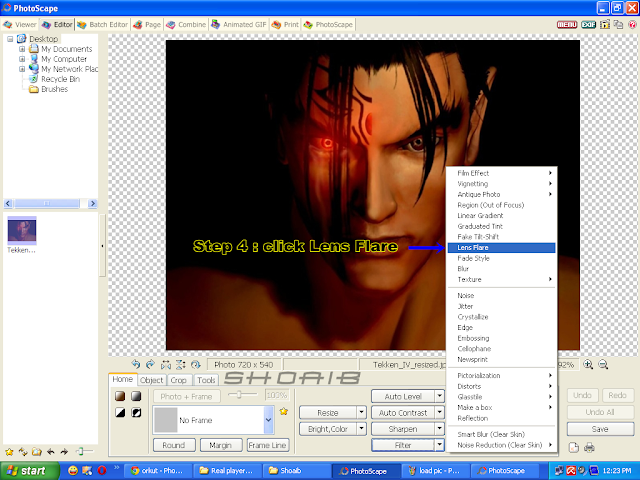Click the printer icon below Save
Viewport: 640px width, 480px height.
[589, 448]
